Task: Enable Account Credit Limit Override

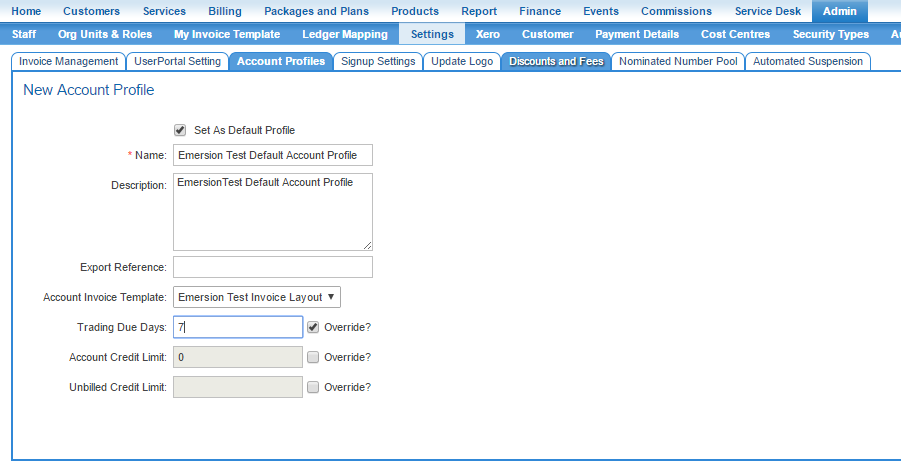Action: [313, 357]
